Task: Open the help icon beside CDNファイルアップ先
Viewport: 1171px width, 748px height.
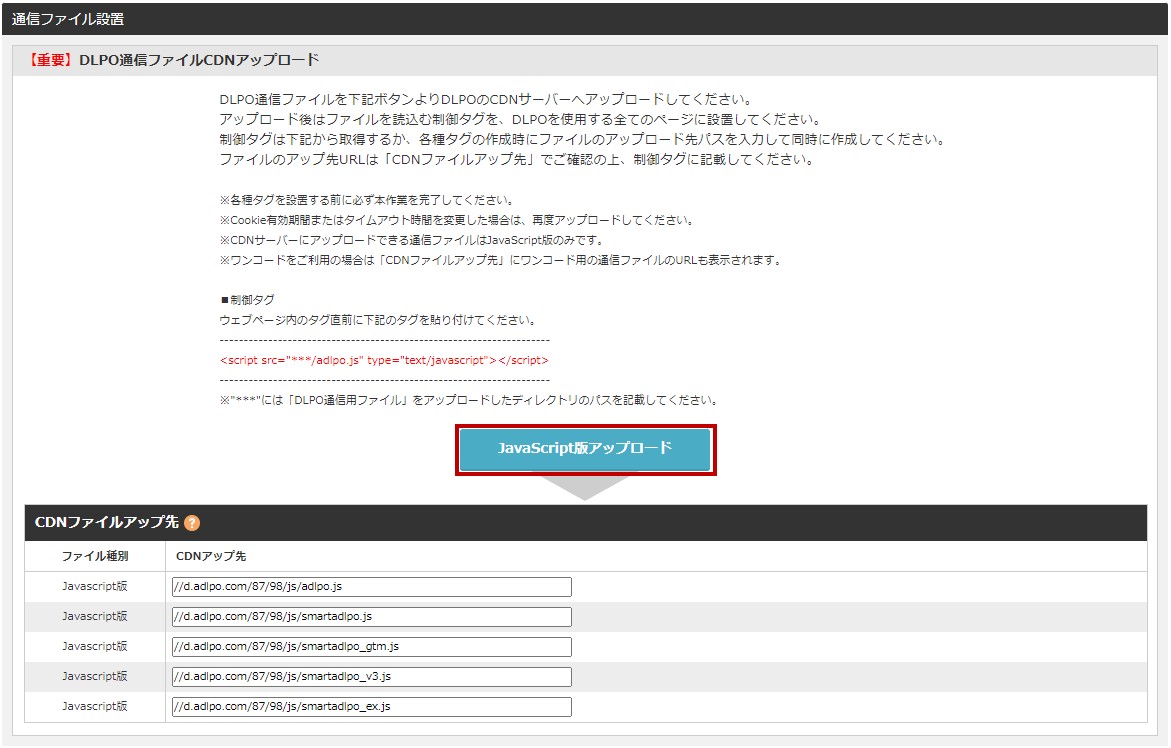Action: coord(192,523)
